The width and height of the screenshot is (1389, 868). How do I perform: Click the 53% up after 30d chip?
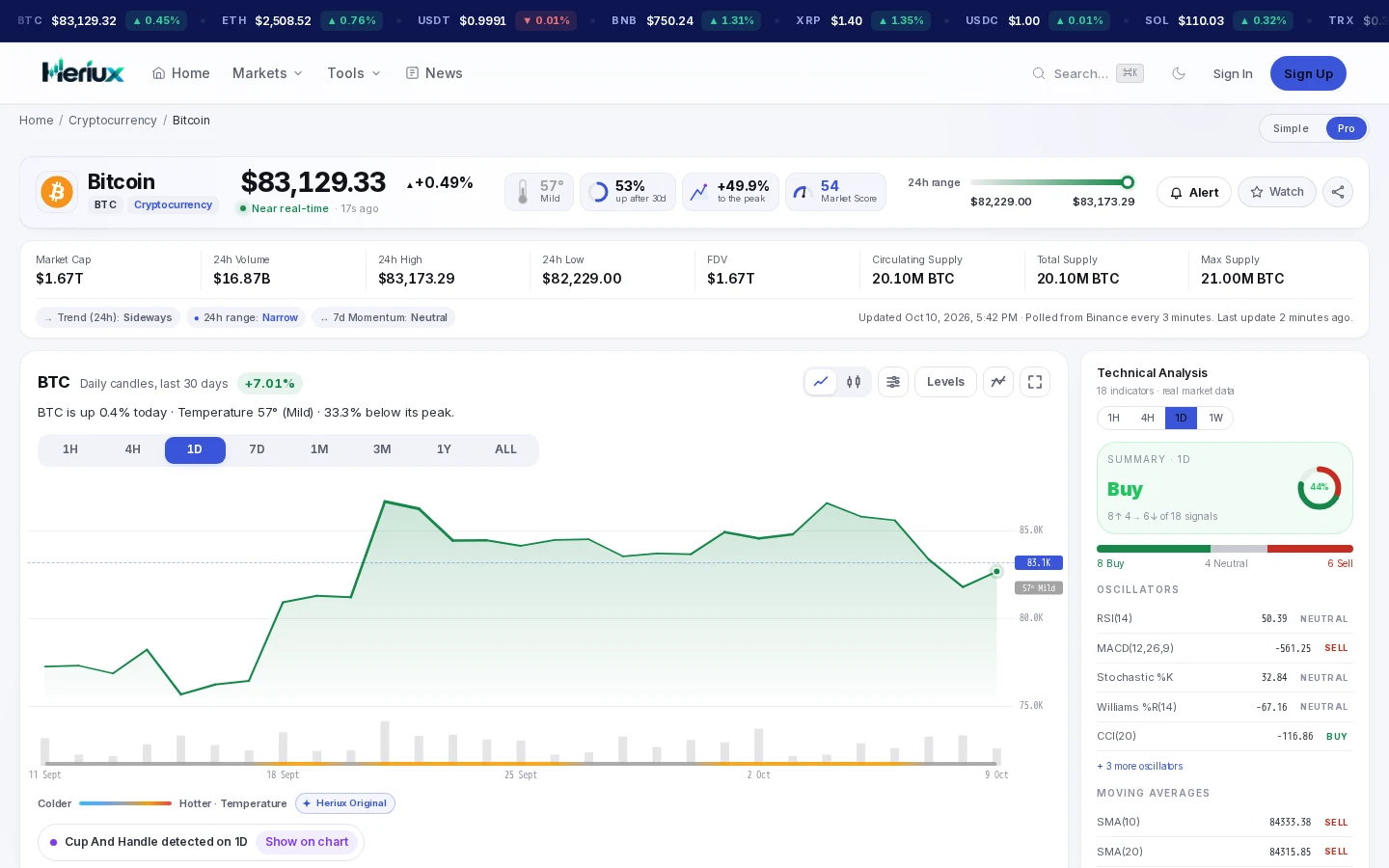coord(628,192)
